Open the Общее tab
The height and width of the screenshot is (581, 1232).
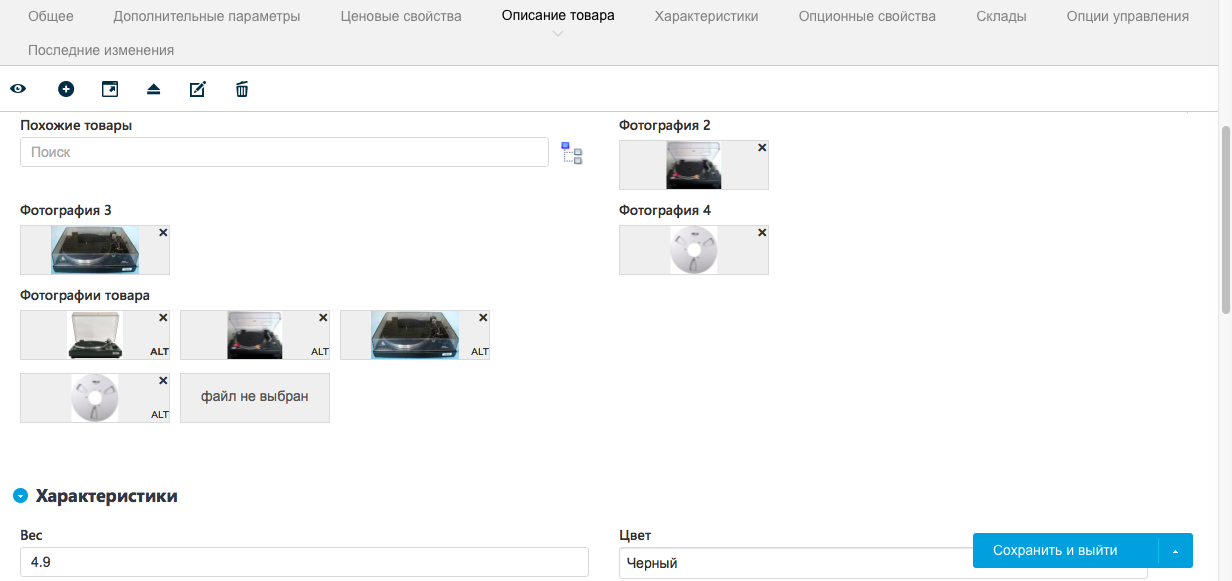50,16
